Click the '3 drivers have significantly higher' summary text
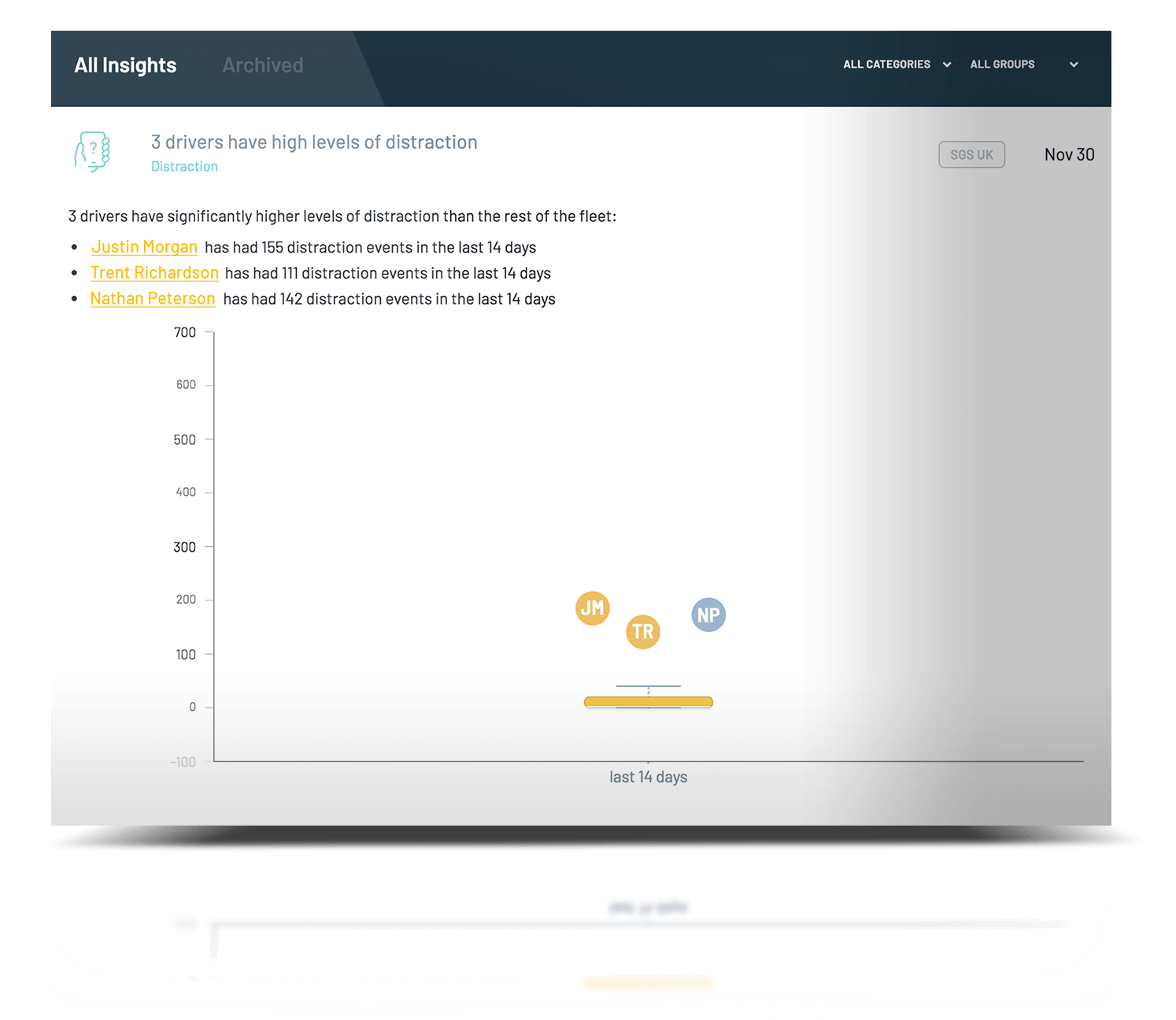 point(342,216)
